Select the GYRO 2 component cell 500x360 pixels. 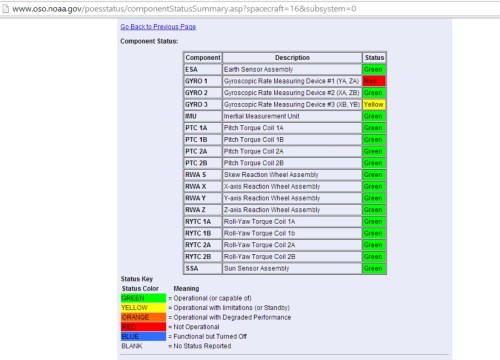203,93
